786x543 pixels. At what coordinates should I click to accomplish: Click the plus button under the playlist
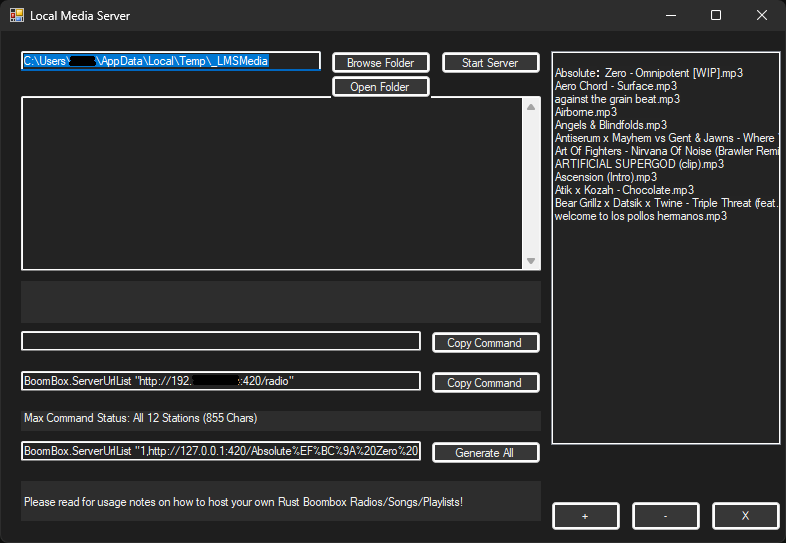point(585,516)
